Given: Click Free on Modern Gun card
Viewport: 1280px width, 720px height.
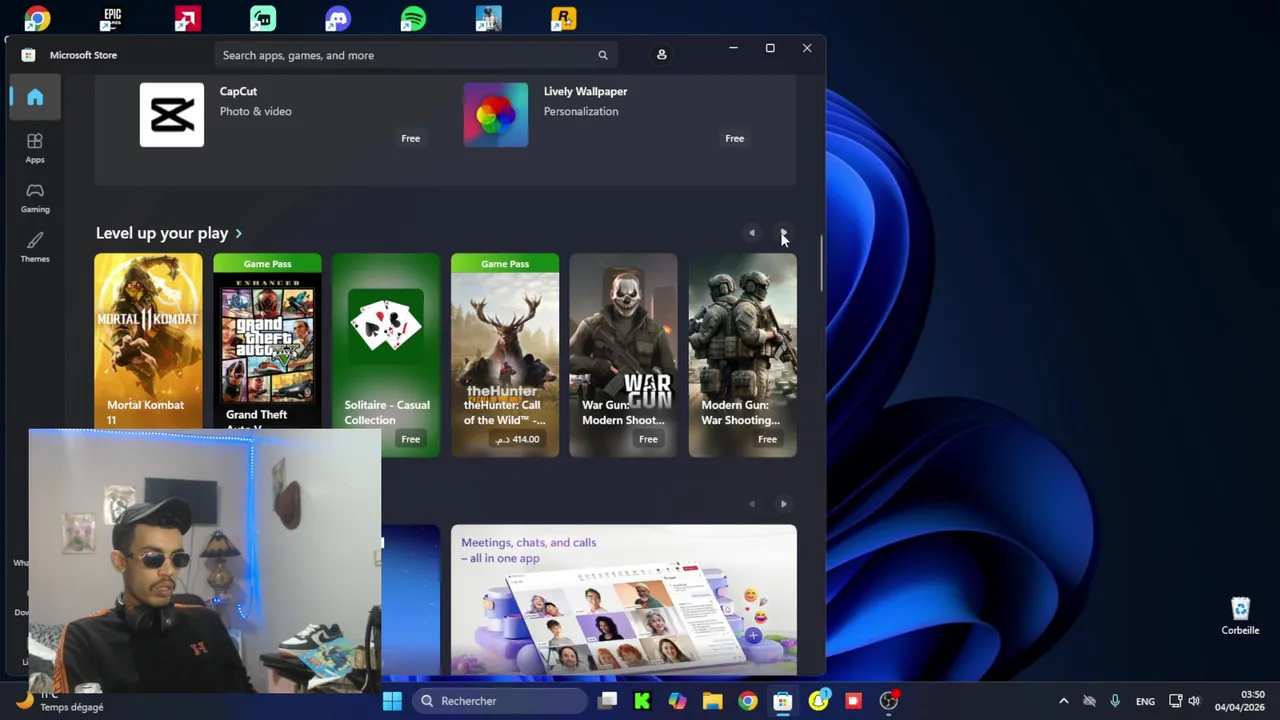Looking at the screenshot, I should point(767,439).
